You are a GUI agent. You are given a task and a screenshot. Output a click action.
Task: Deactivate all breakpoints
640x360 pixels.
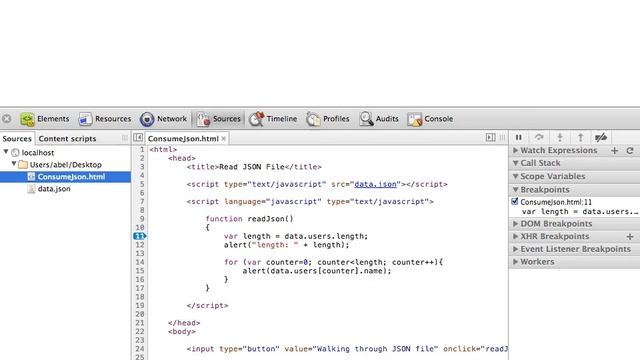(601, 138)
